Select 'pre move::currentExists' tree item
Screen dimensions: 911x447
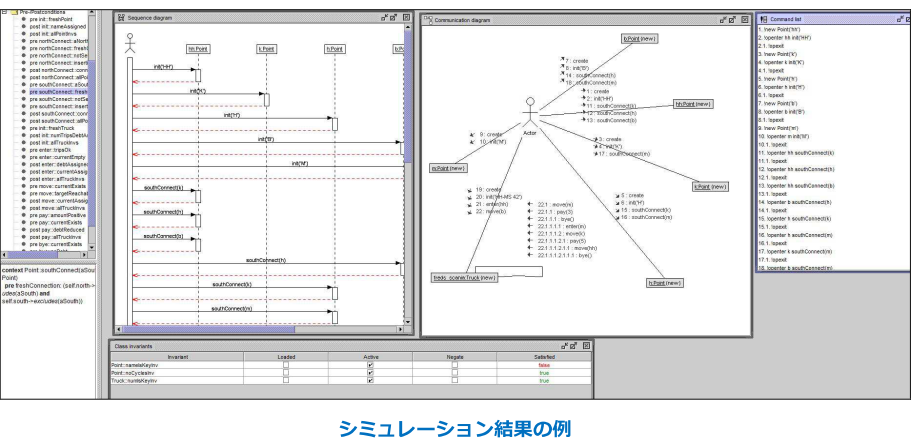pyautogui.click(x=58, y=186)
